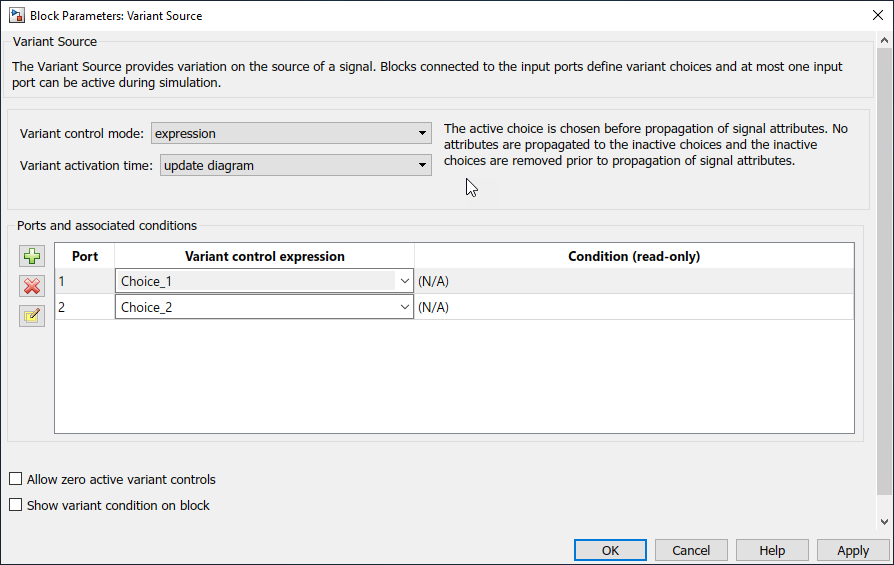Click the Block Parameters title bar icon
894x565 pixels.
click(17, 16)
